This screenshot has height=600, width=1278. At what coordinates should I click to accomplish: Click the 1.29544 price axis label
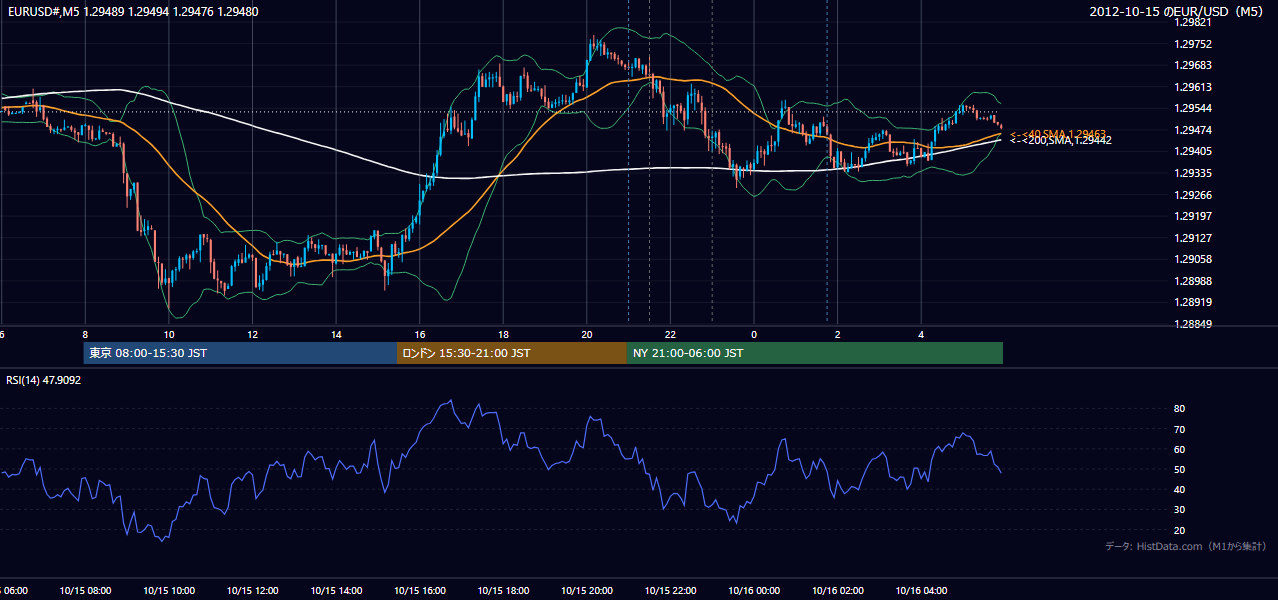click(1194, 108)
